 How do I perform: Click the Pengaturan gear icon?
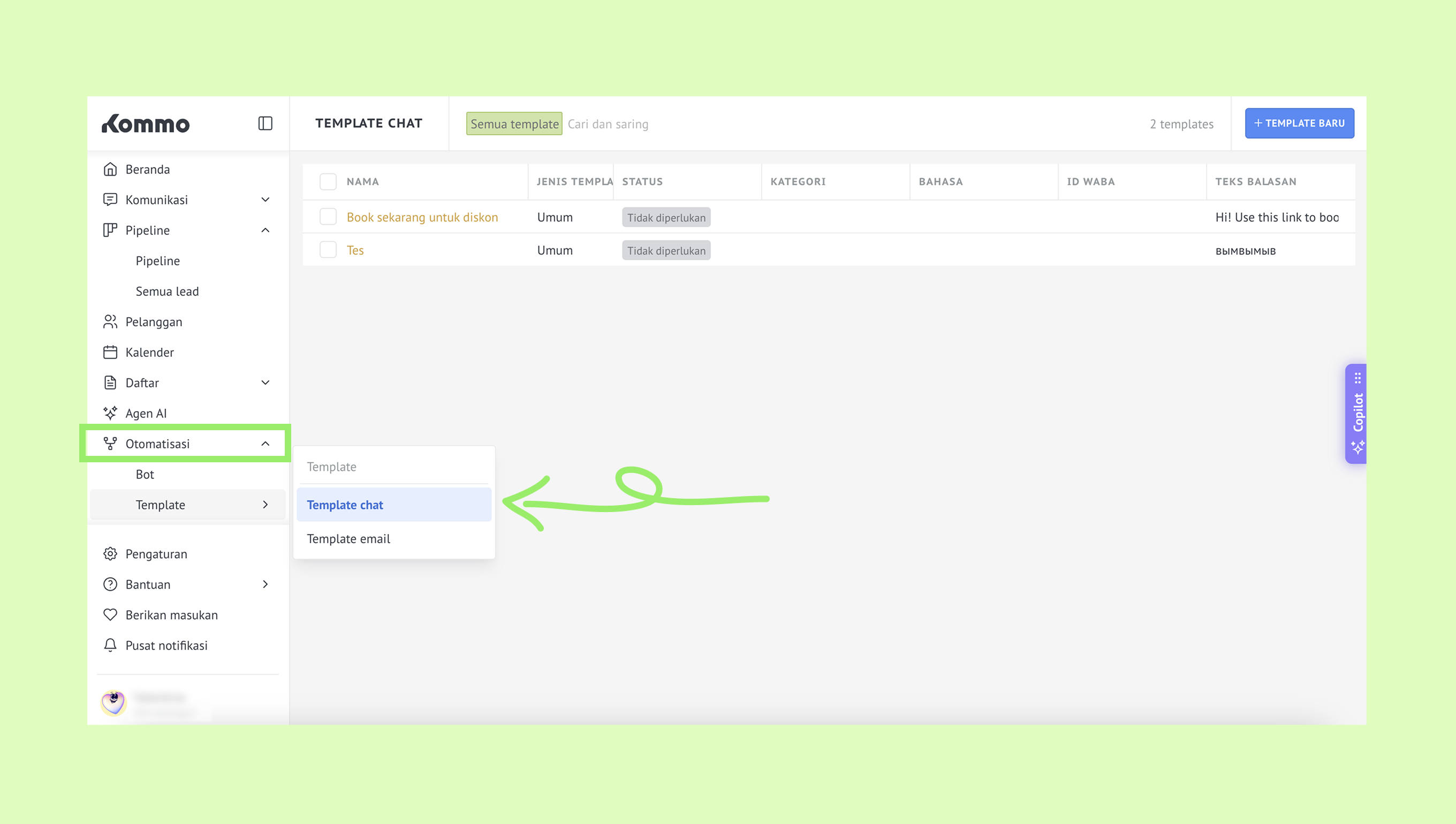pos(110,554)
